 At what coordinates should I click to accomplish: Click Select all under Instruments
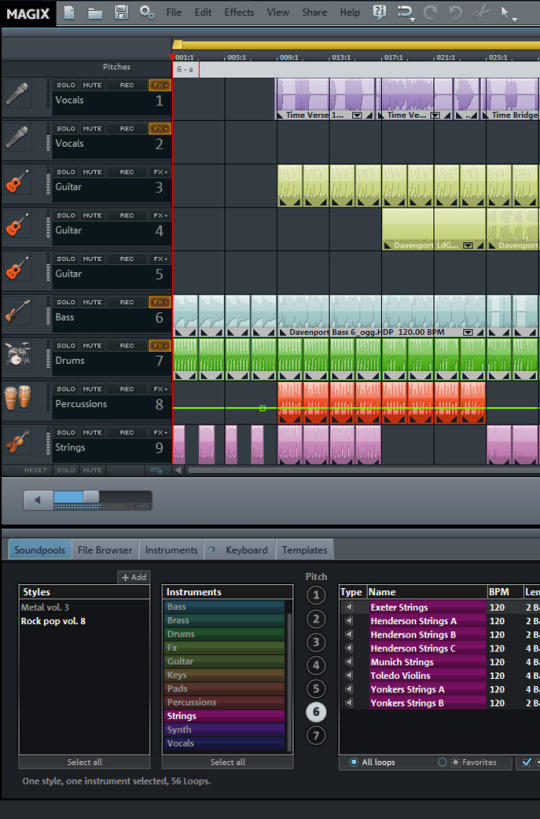(x=227, y=762)
